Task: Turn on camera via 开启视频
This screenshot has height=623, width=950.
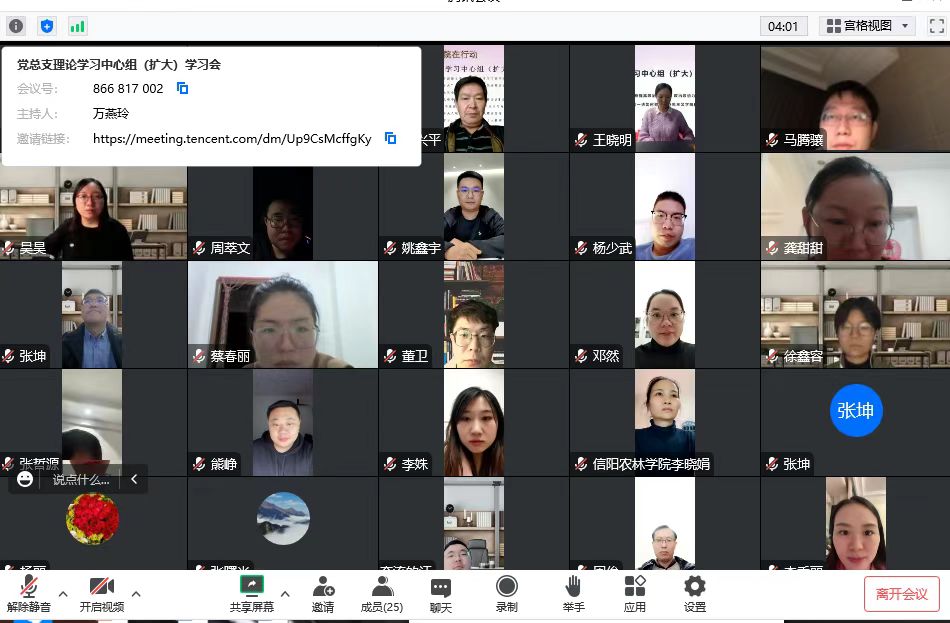Action: point(102,593)
